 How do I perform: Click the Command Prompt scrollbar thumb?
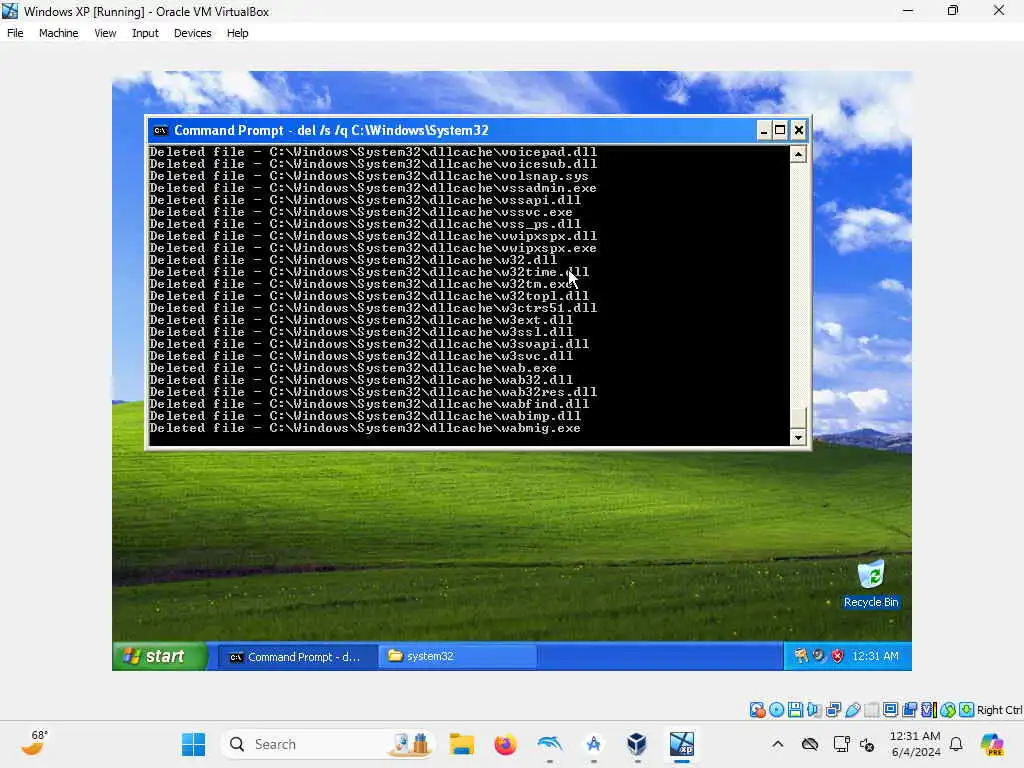(798, 417)
